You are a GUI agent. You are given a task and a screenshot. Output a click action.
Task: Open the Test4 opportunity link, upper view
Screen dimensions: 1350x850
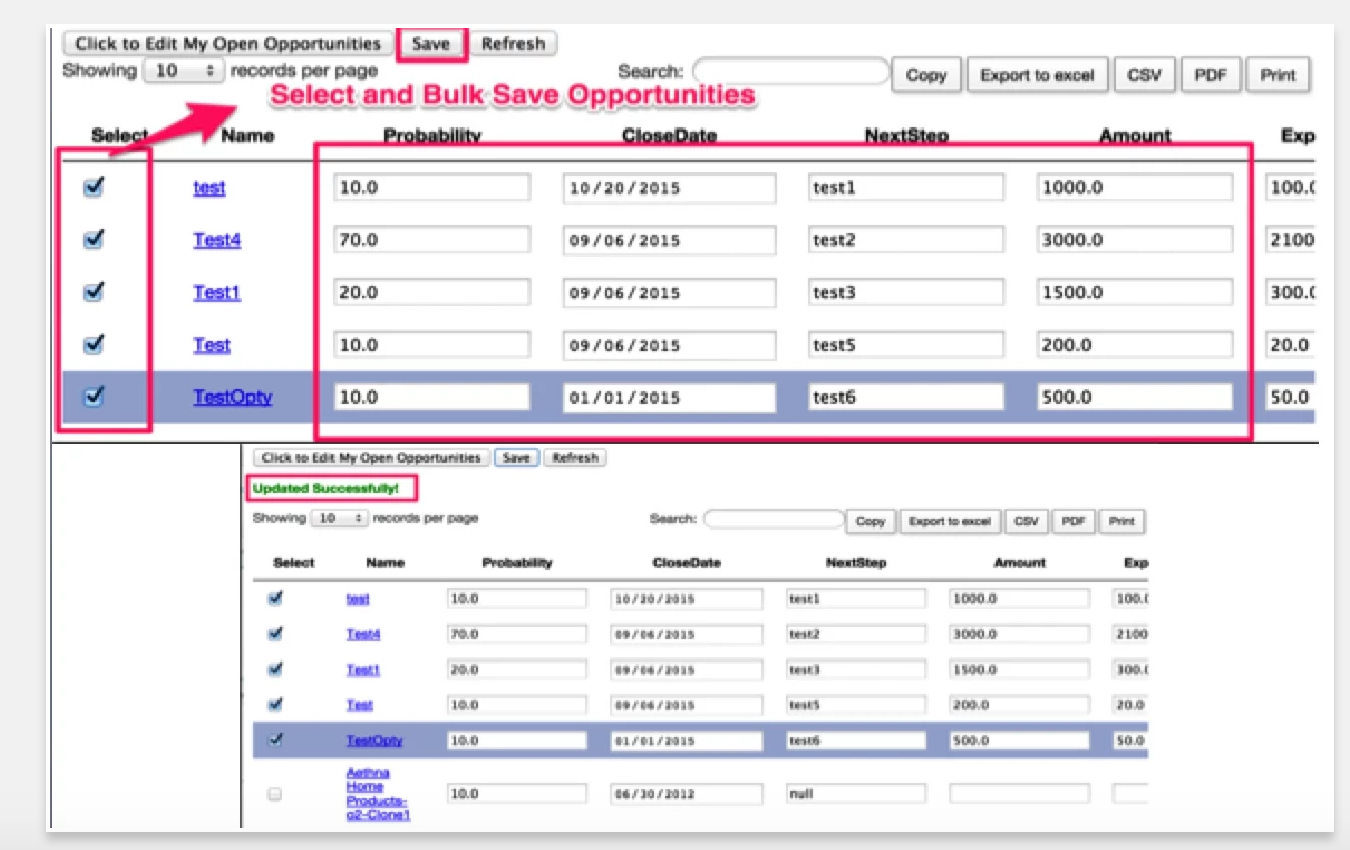pyautogui.click(x=217, y=240)
